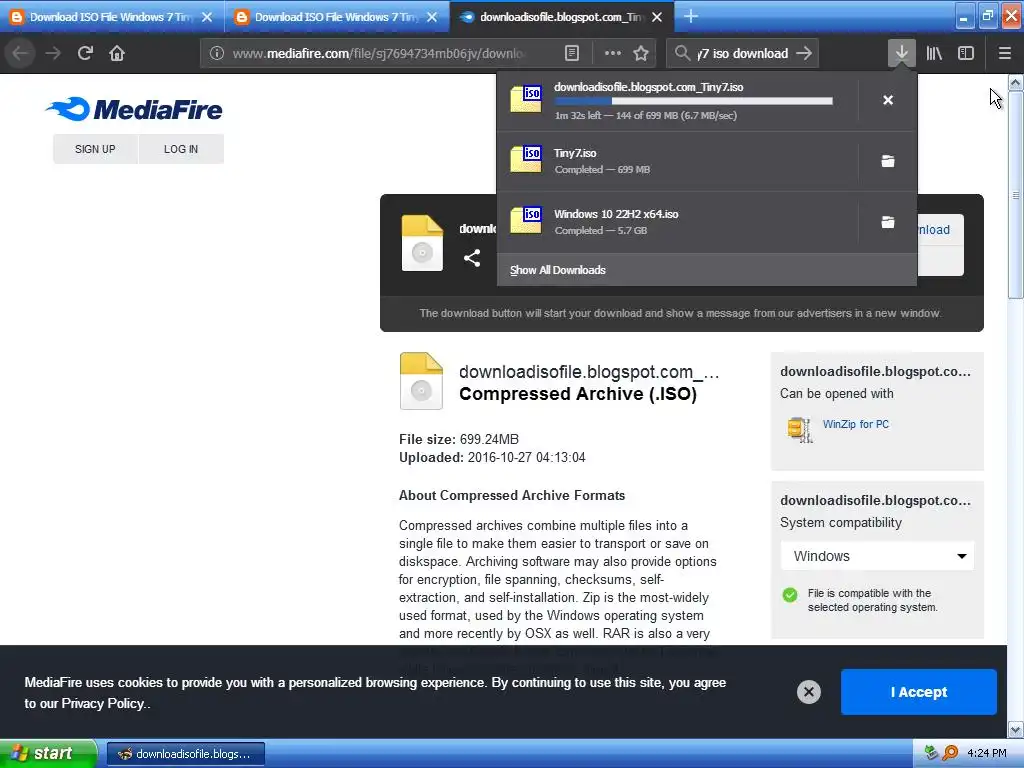Open the System compatibility Windows dropdown

click(x=877, y=556)
